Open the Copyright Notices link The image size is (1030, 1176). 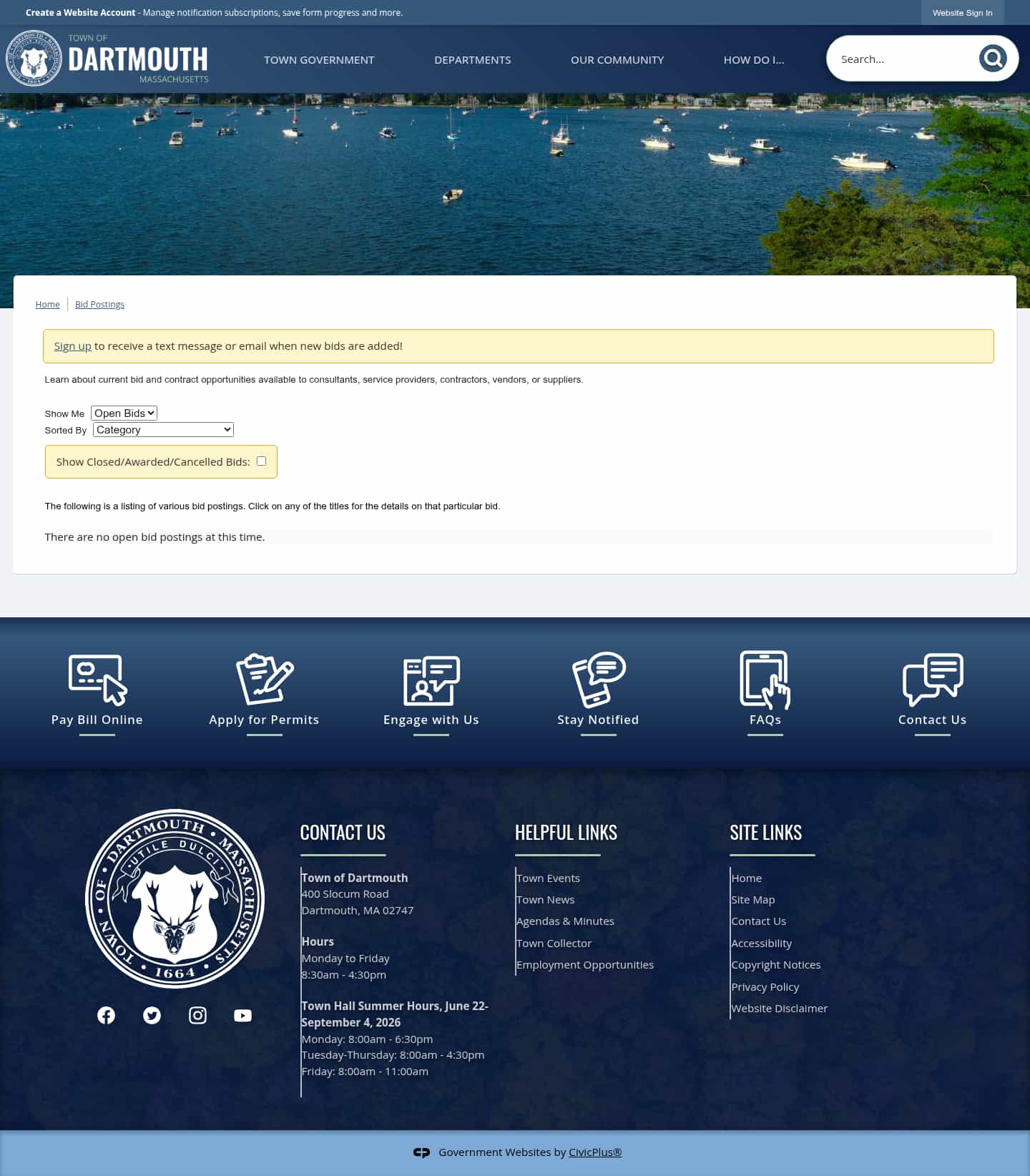(x=775, y=965)
